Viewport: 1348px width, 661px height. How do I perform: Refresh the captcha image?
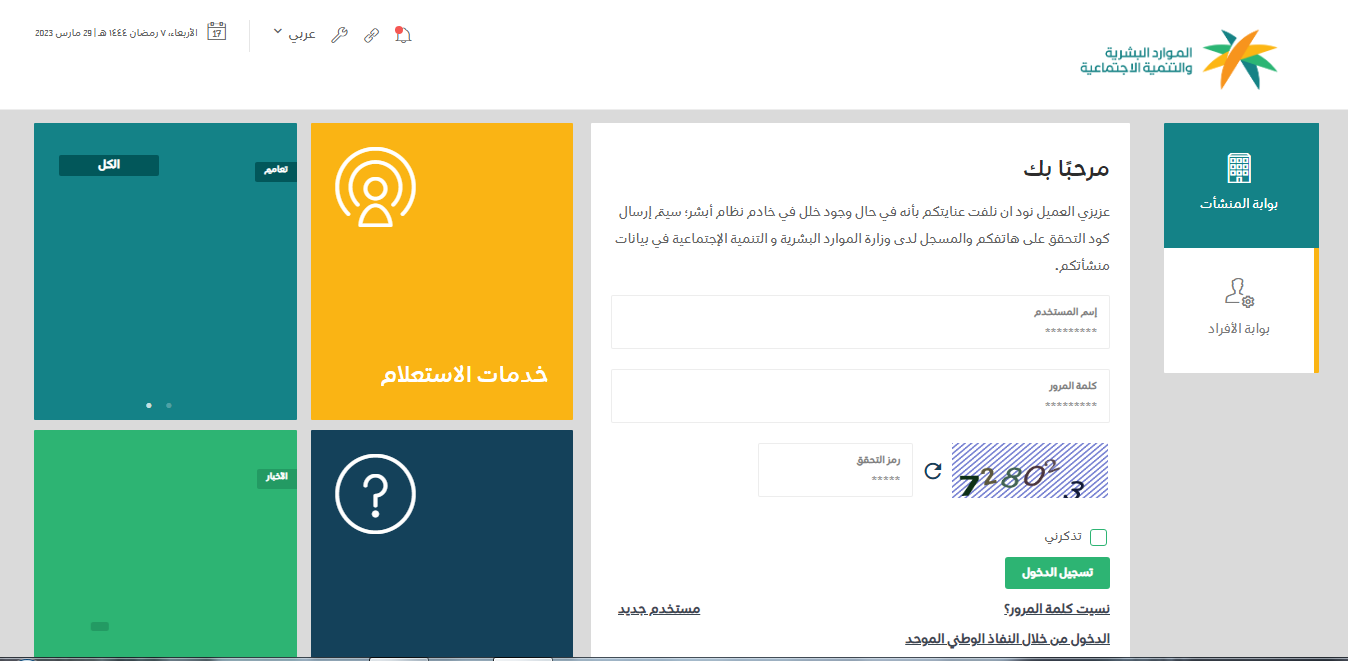click(x=933, y=471)
